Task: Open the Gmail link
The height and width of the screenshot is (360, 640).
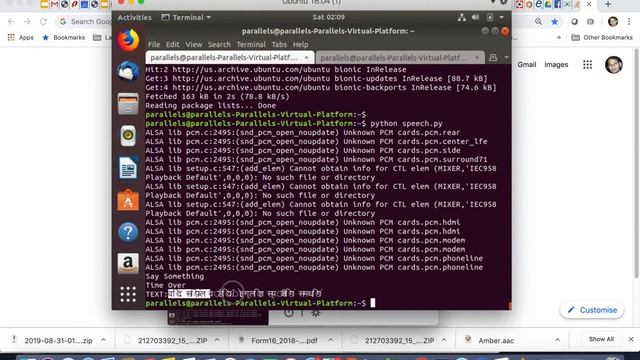Action: (527, 64)
